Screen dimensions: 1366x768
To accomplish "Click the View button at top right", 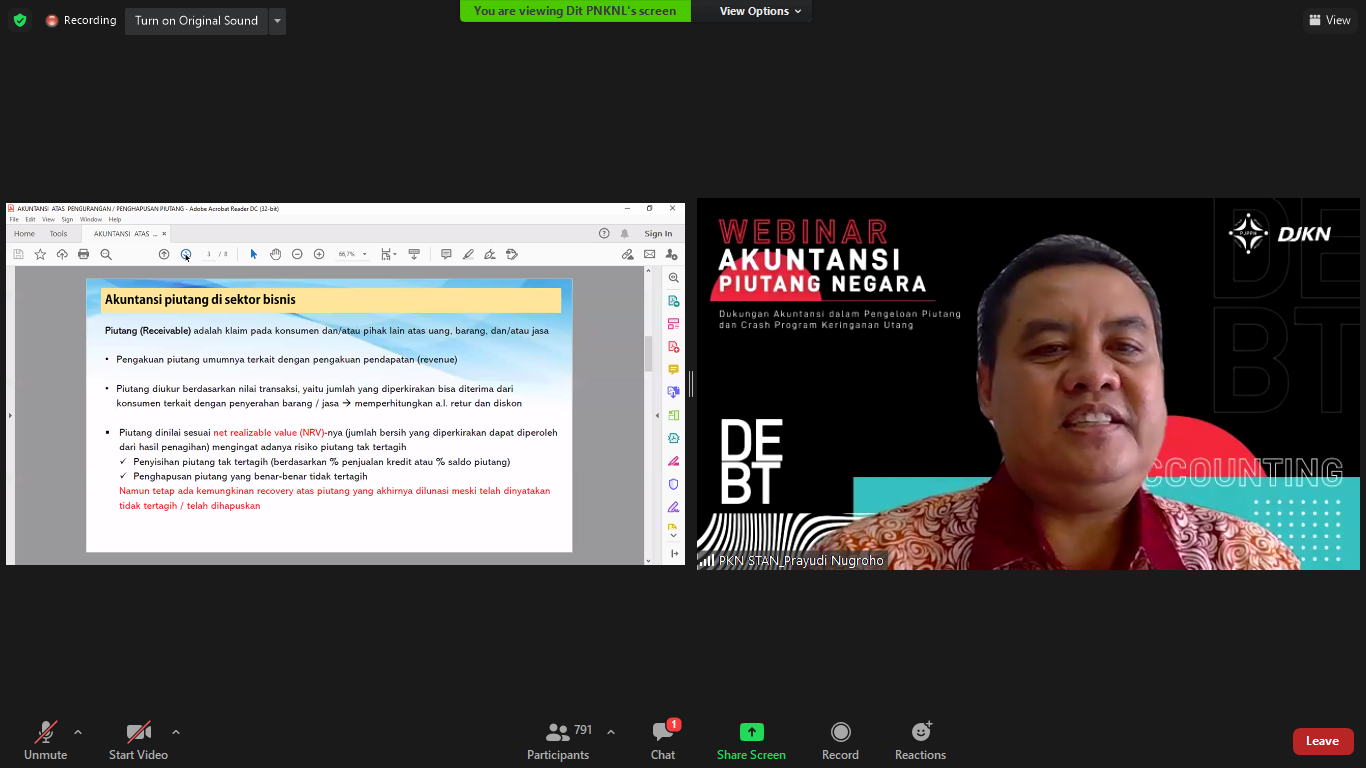I will point(1329,20).
